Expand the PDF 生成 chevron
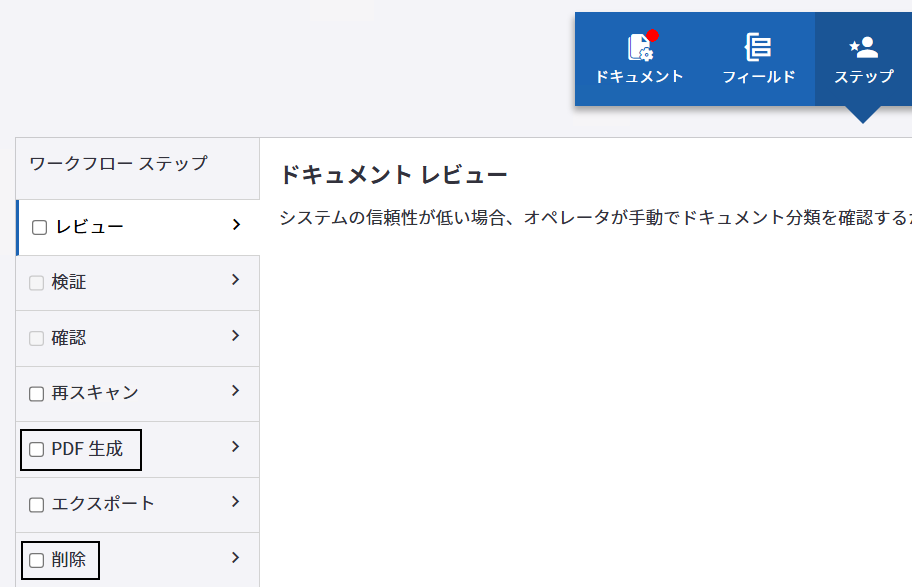This screenshot has height=587, width=912. coord(236,447)
